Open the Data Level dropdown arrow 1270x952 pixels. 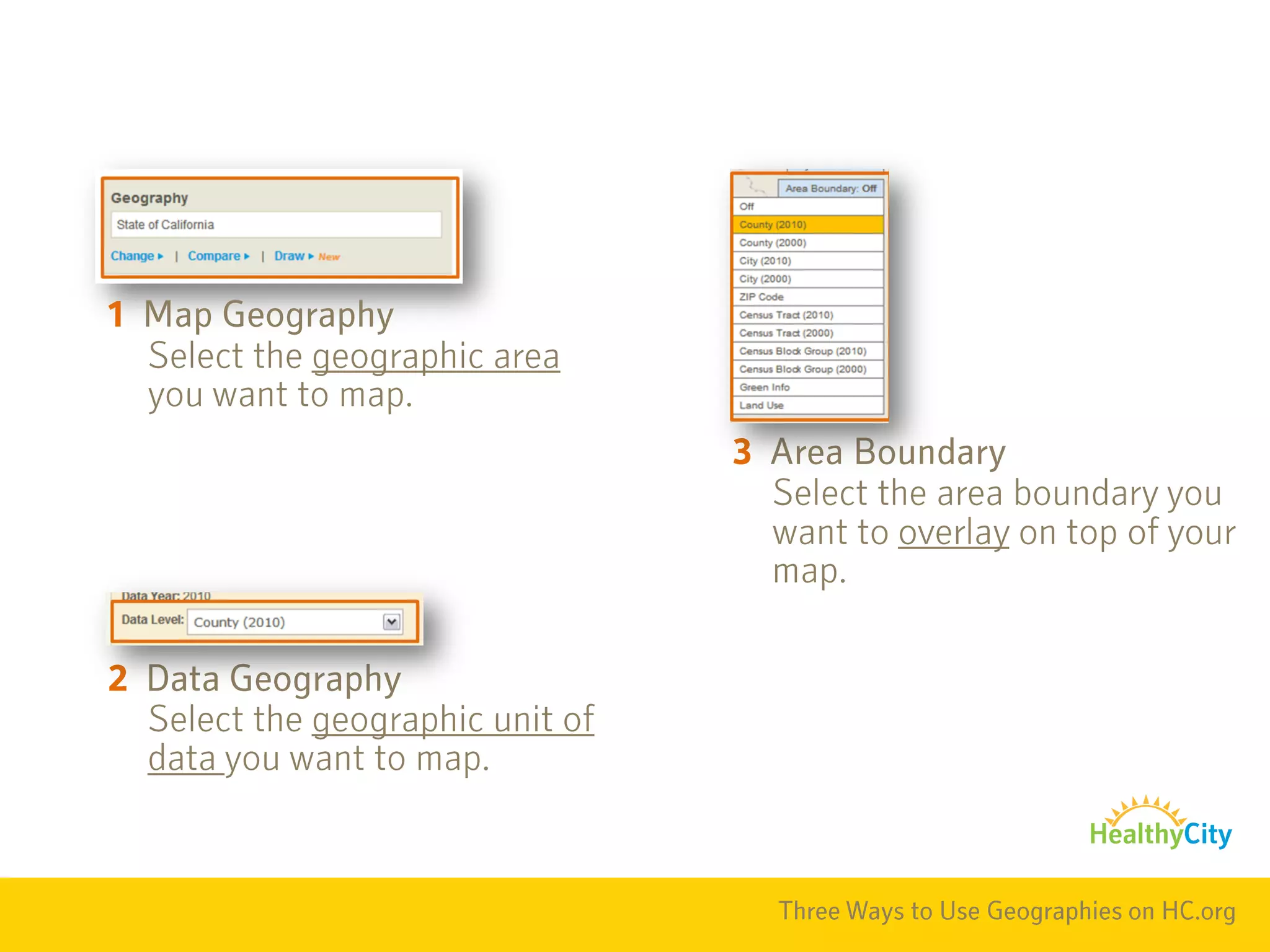point(391,622)
